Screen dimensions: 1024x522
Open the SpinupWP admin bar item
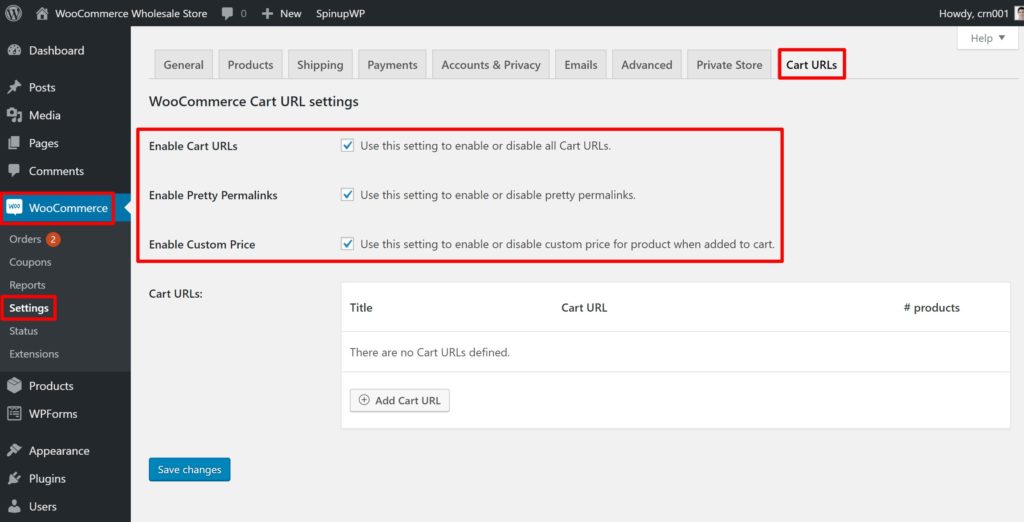click(340, 13)
